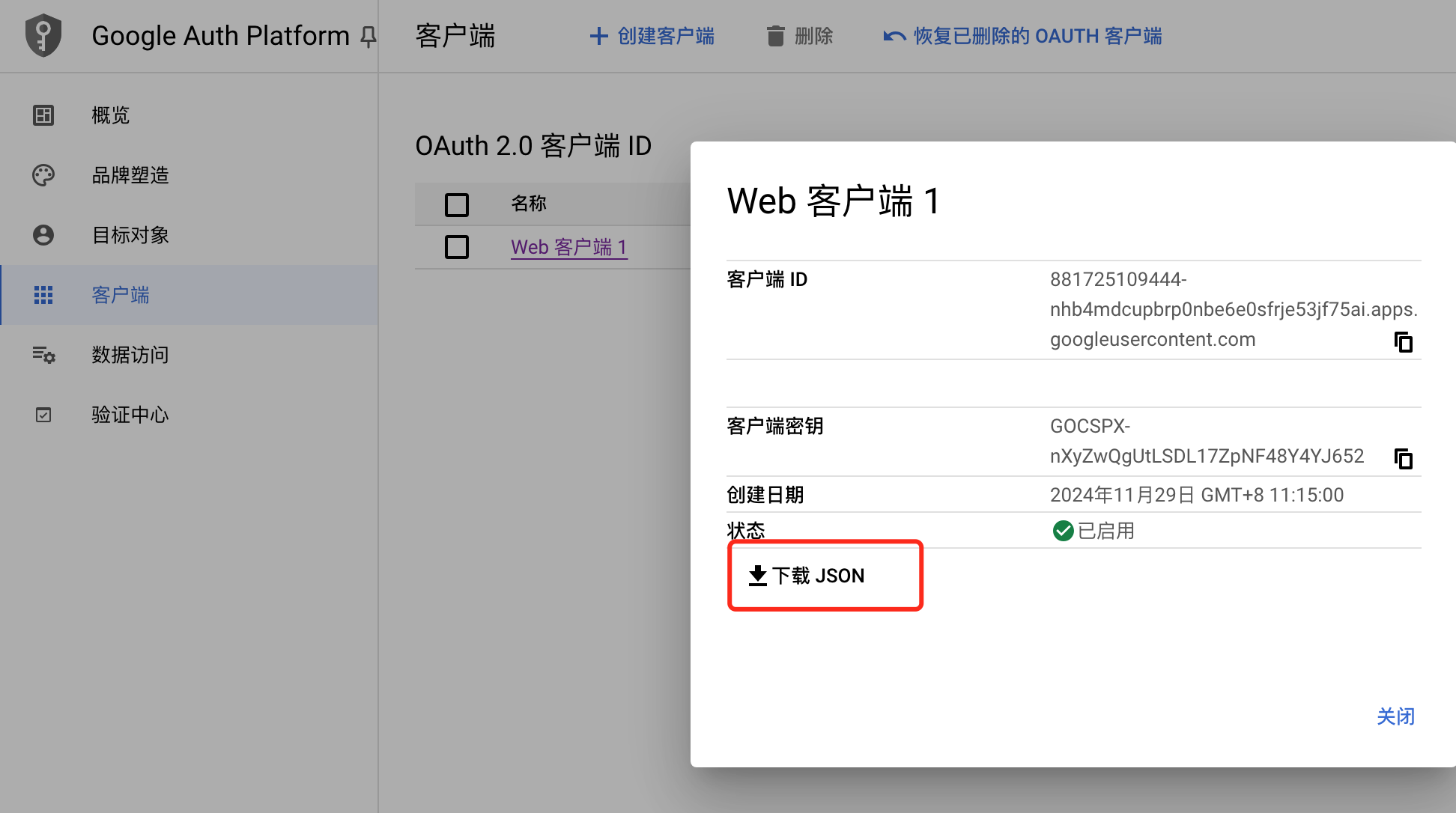Click the 概览 dashboard icon
Viewport: 1456px width, 813px height.
coord(43,115)
